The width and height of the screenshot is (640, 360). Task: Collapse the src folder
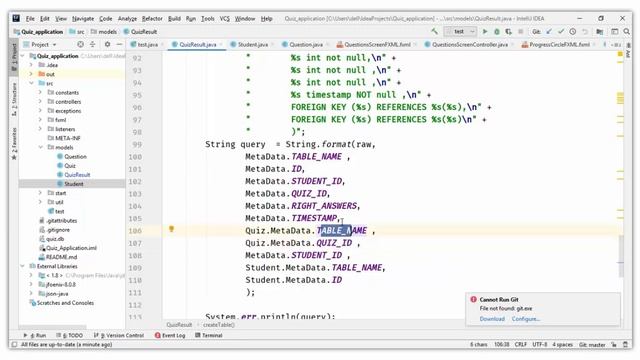pos(31,83)
